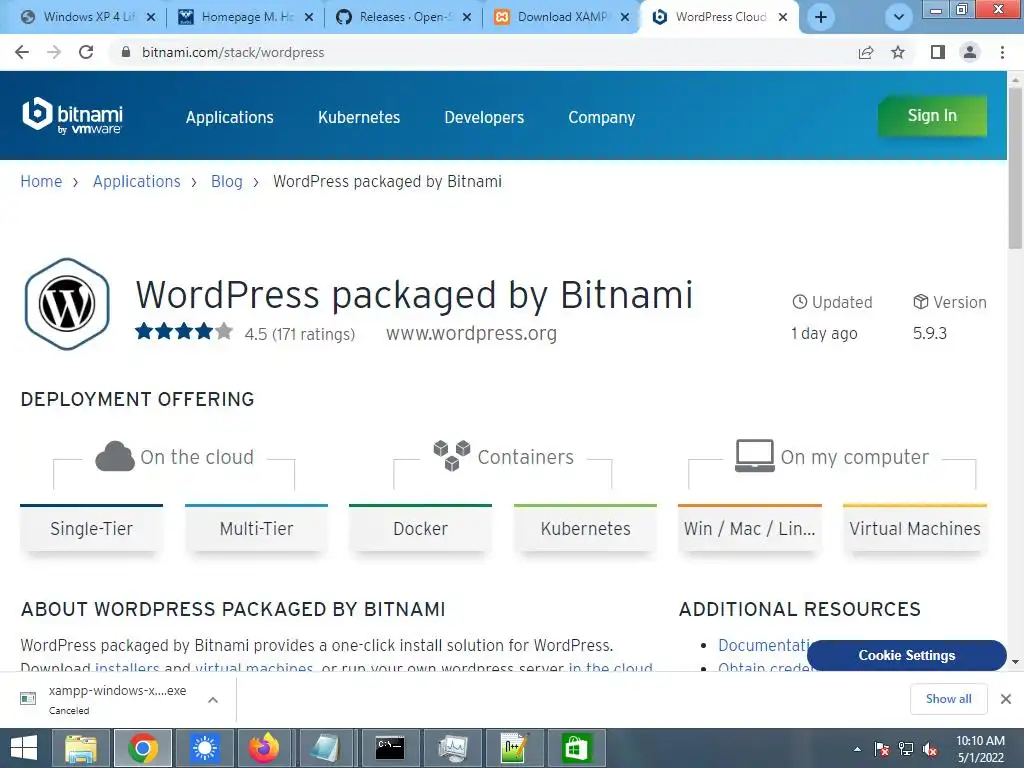Click the blue sun app taskbar icon
Screen dimensions: 1024x768
pyautogui.click(x=204, y=748)
